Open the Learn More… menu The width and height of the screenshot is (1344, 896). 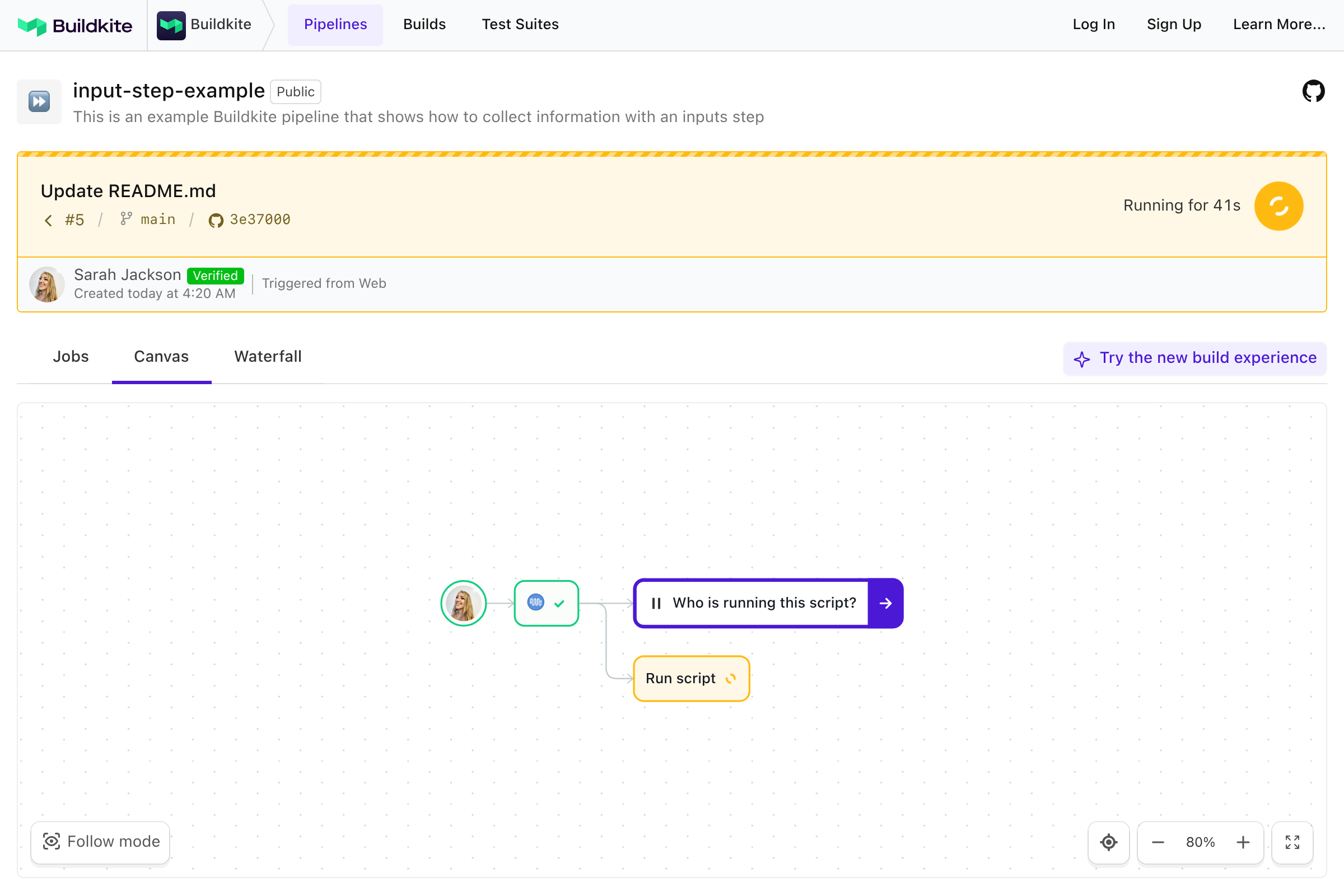click(x=1278, y=25)
